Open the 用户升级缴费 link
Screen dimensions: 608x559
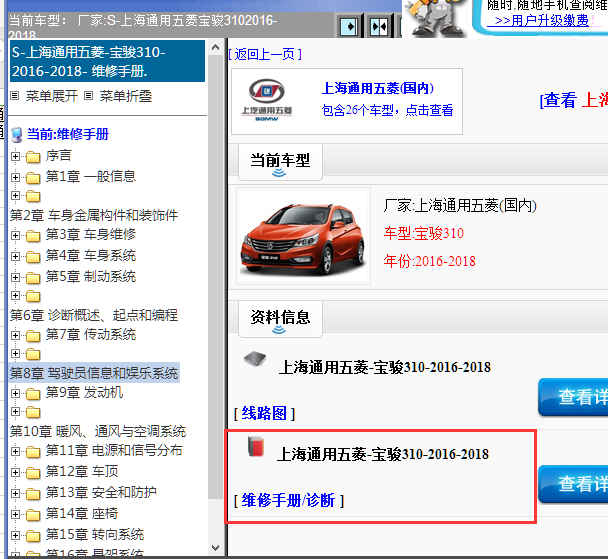tap(542, 21)
